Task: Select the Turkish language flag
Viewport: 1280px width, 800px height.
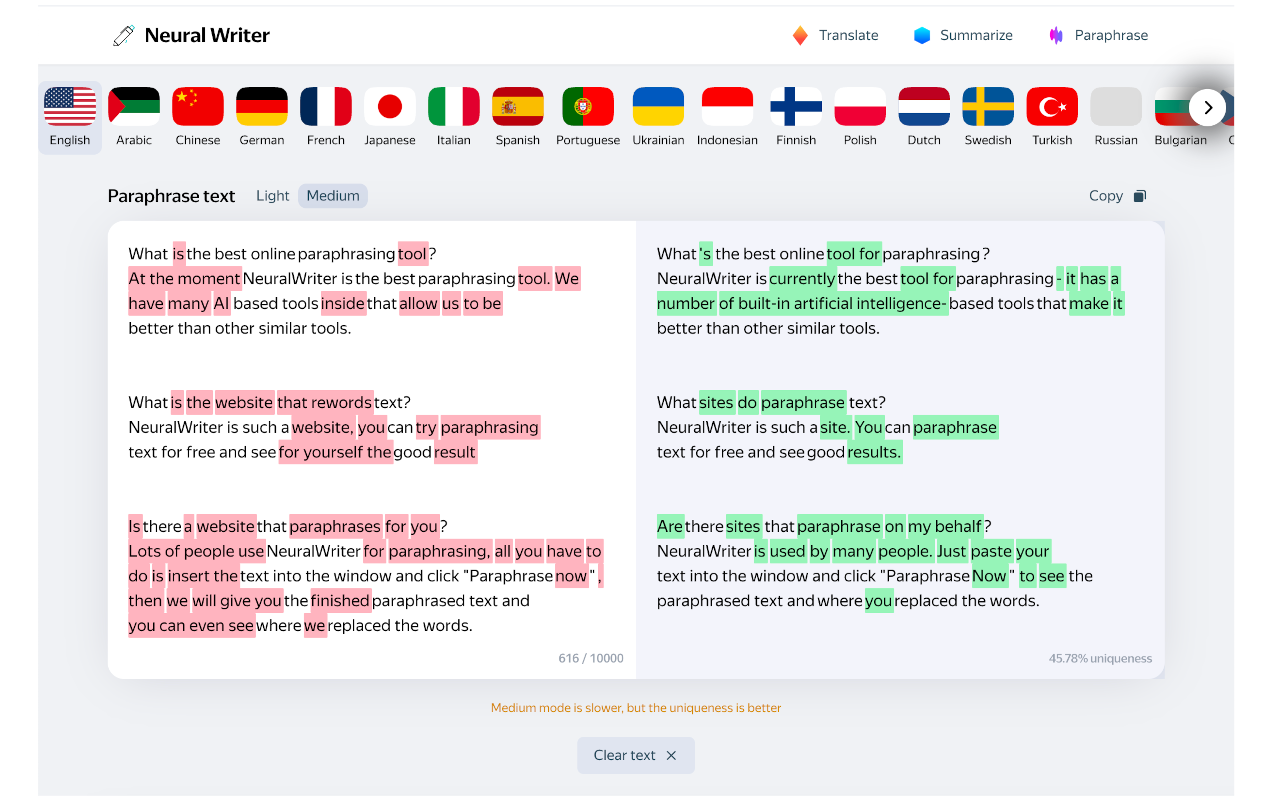Action: [1052, 106]
